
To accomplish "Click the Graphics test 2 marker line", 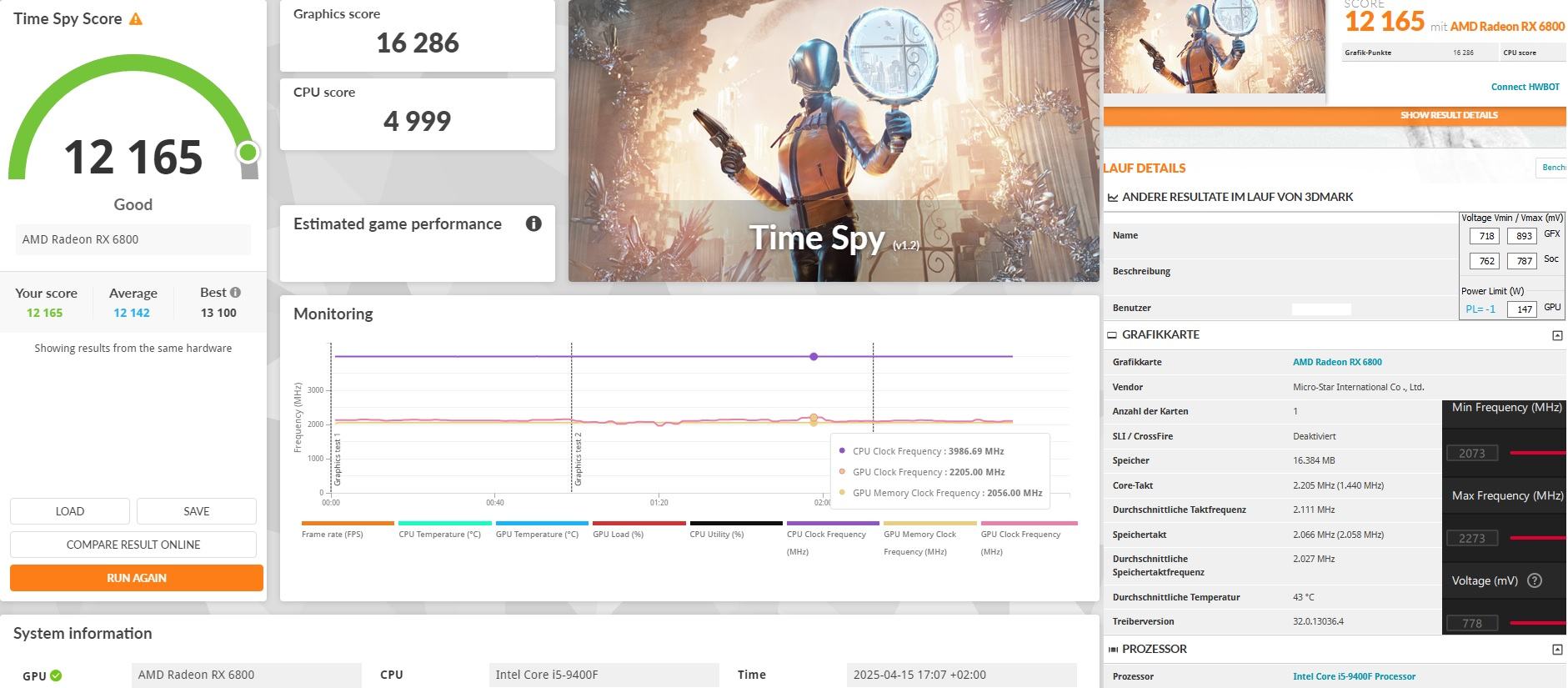I will coord(572,417).
